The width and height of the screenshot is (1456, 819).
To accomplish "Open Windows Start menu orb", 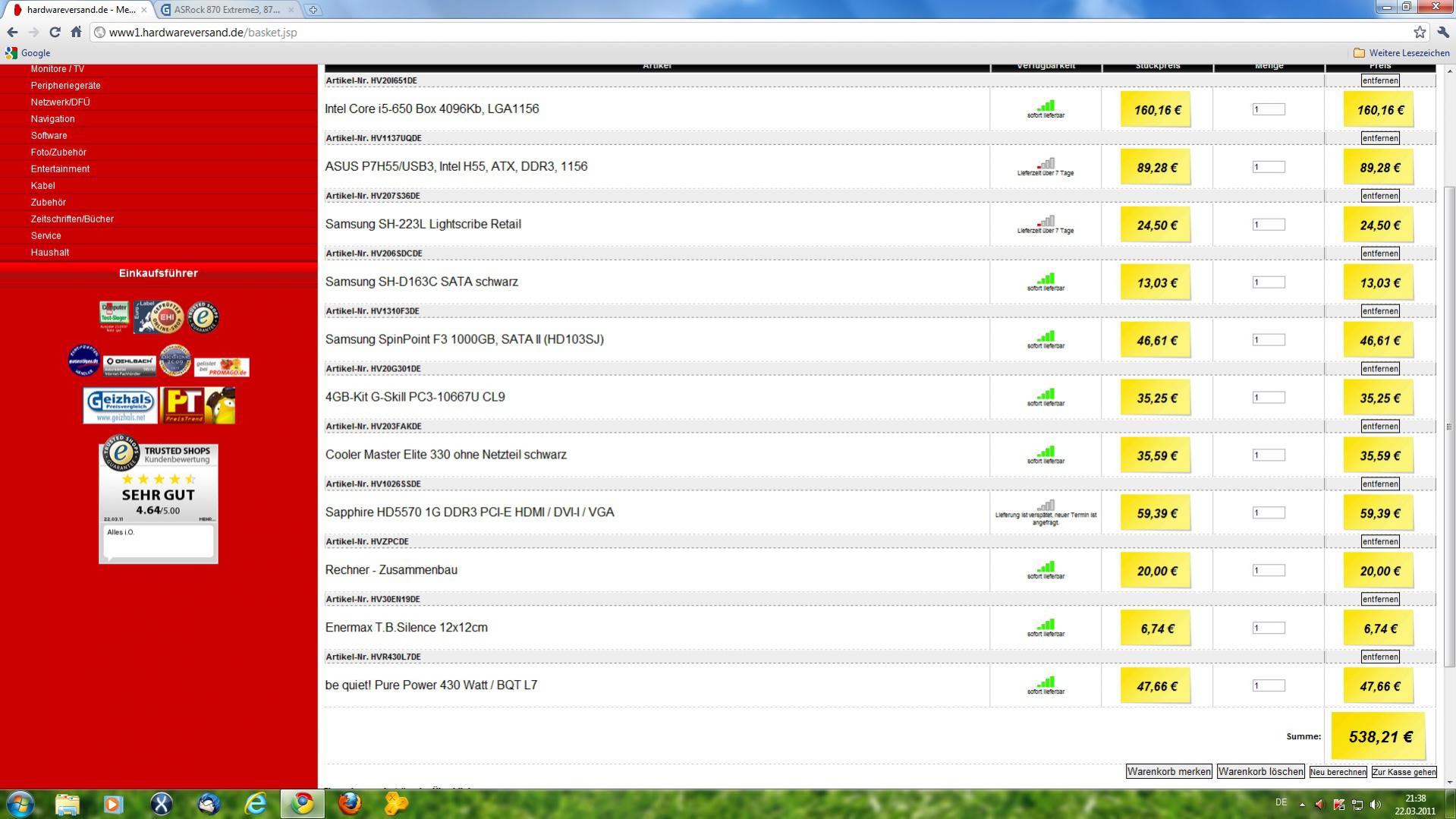I will [x=20, y=804].
